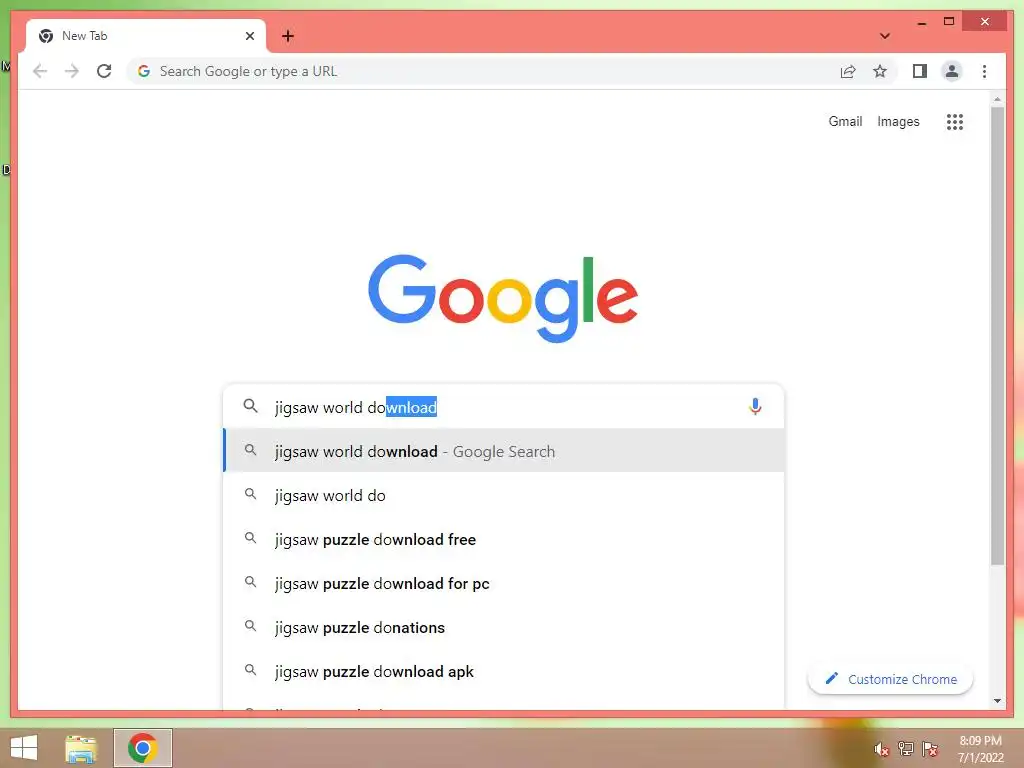Image resolution: width=1024 pixels, height=768 pixels.
Task: Open the Google apps grid
Action: (955, 121)
